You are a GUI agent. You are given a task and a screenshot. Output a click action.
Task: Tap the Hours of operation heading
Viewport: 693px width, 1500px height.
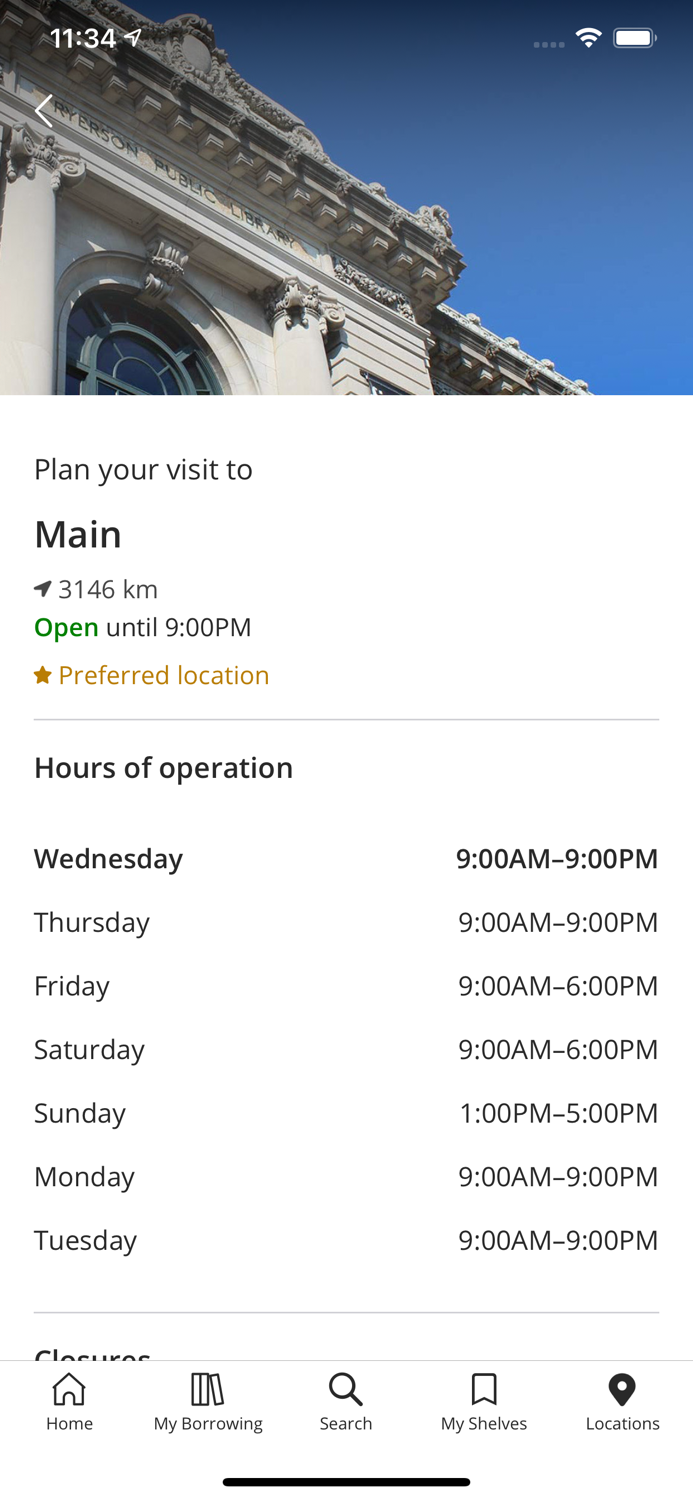[164, 768]
